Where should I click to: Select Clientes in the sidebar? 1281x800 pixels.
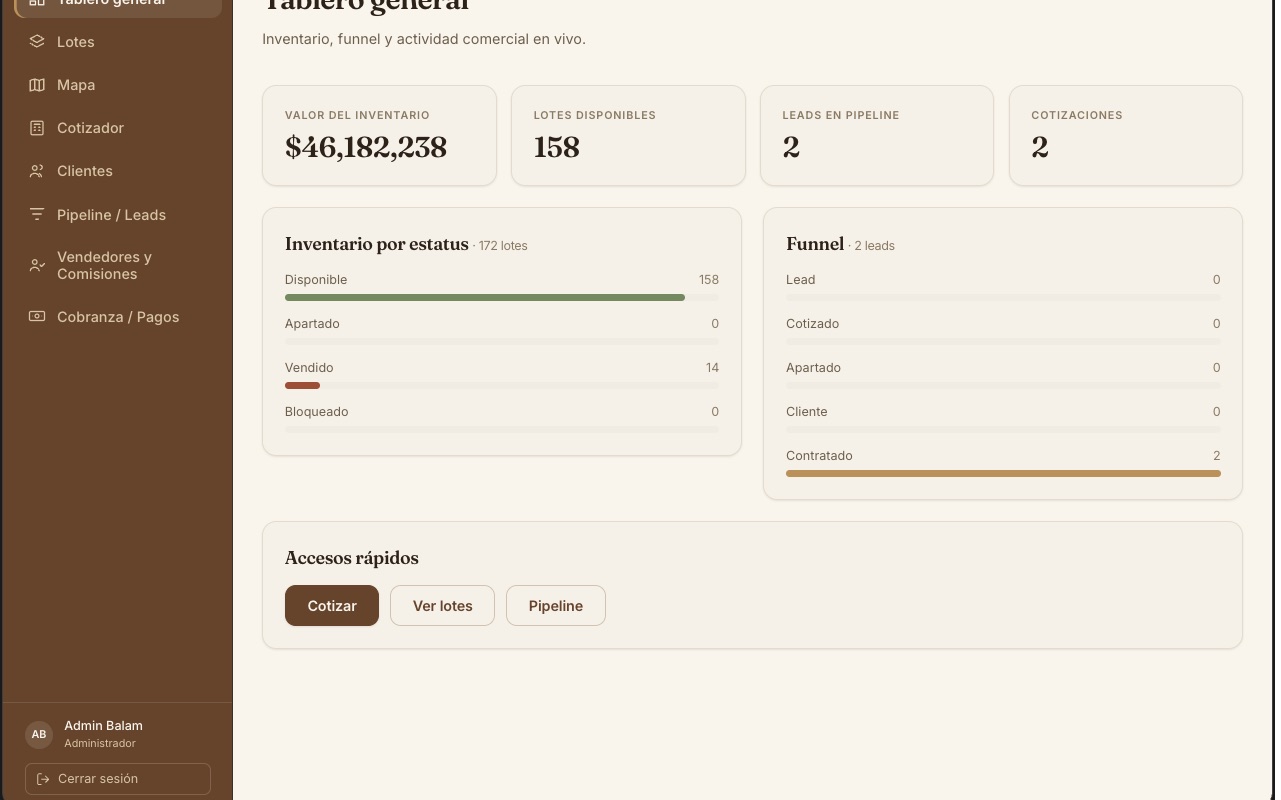tap(118, 171)
